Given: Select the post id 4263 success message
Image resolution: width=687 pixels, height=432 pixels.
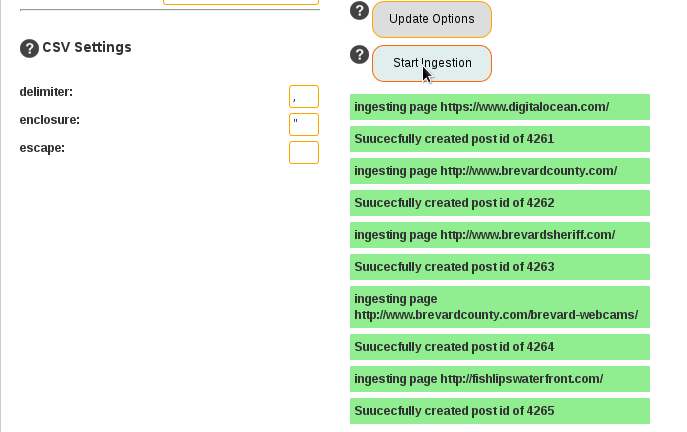Looking at the screenshot, I should pyautogui.click(x=499, y=267).
